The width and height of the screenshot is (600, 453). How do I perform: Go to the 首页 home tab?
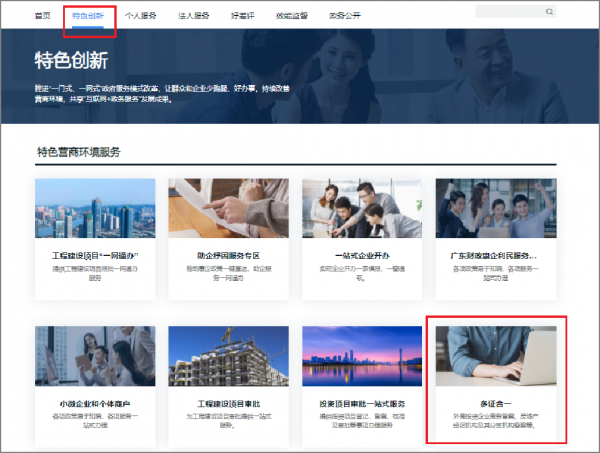(42, 16)
